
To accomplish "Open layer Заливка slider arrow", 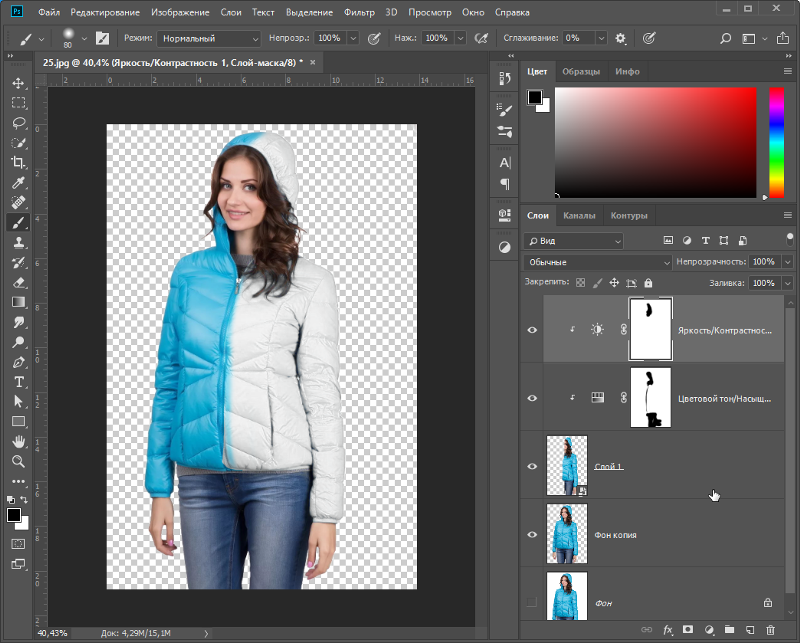I will (788, 283).
